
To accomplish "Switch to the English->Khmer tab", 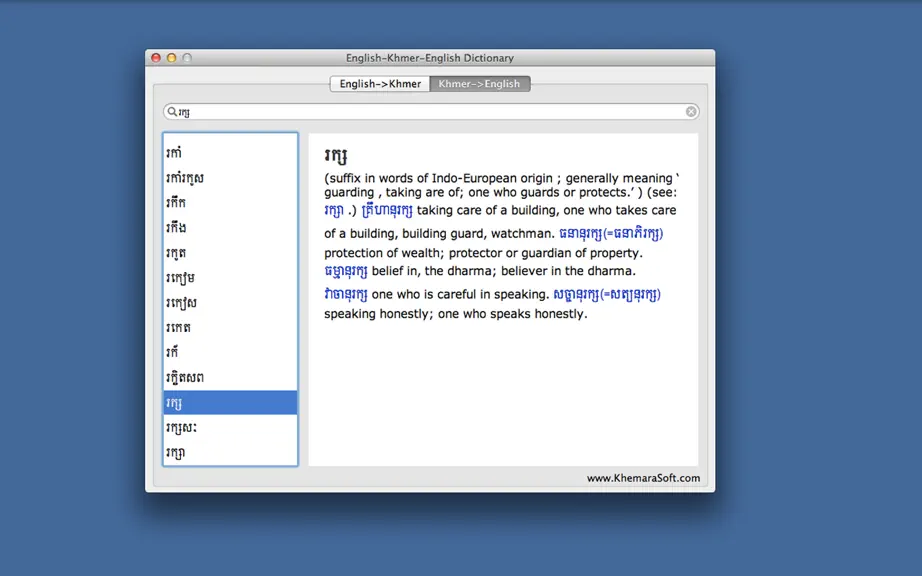I will 380,84.
